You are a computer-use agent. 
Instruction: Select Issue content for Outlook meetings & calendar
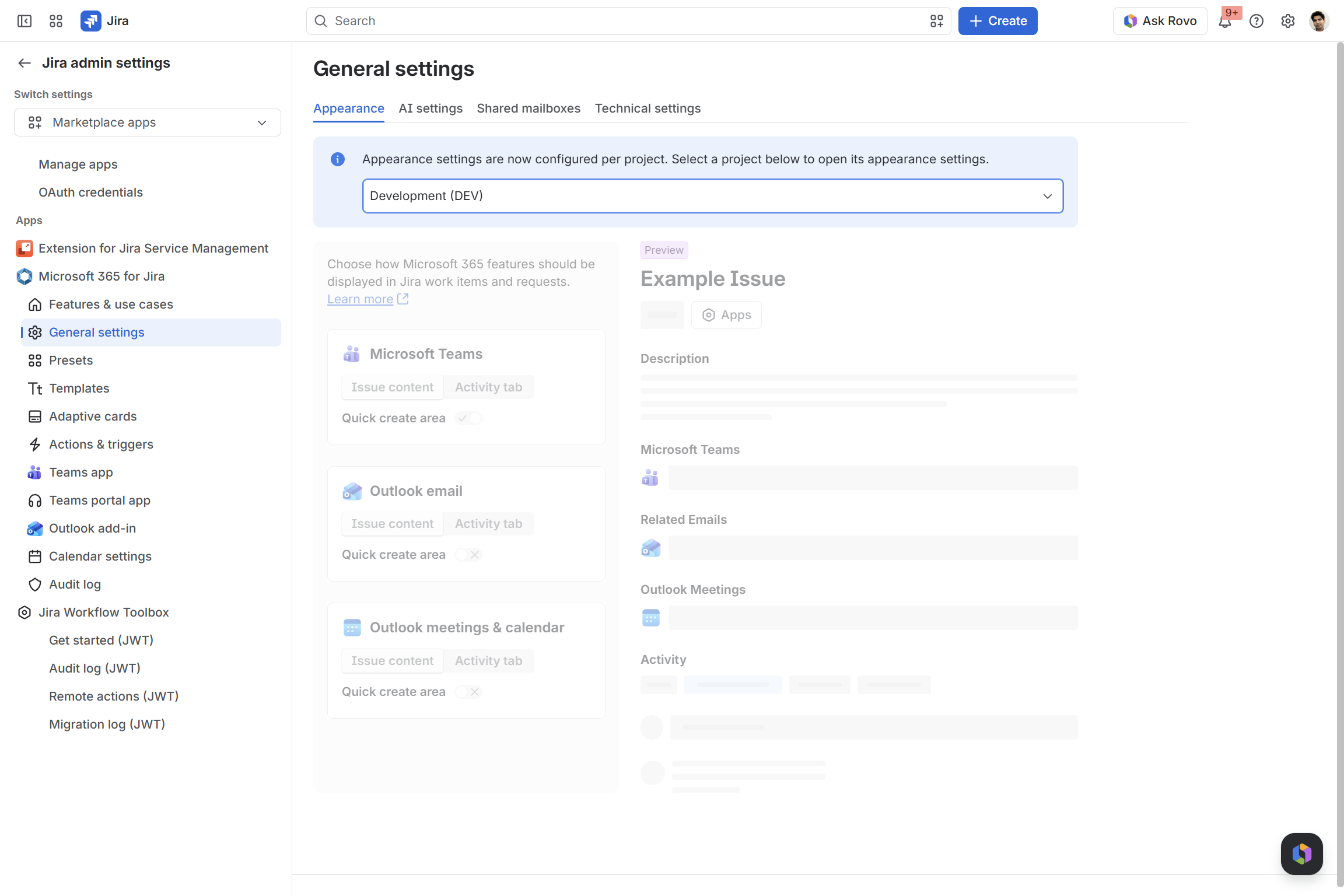coord(393,661)
